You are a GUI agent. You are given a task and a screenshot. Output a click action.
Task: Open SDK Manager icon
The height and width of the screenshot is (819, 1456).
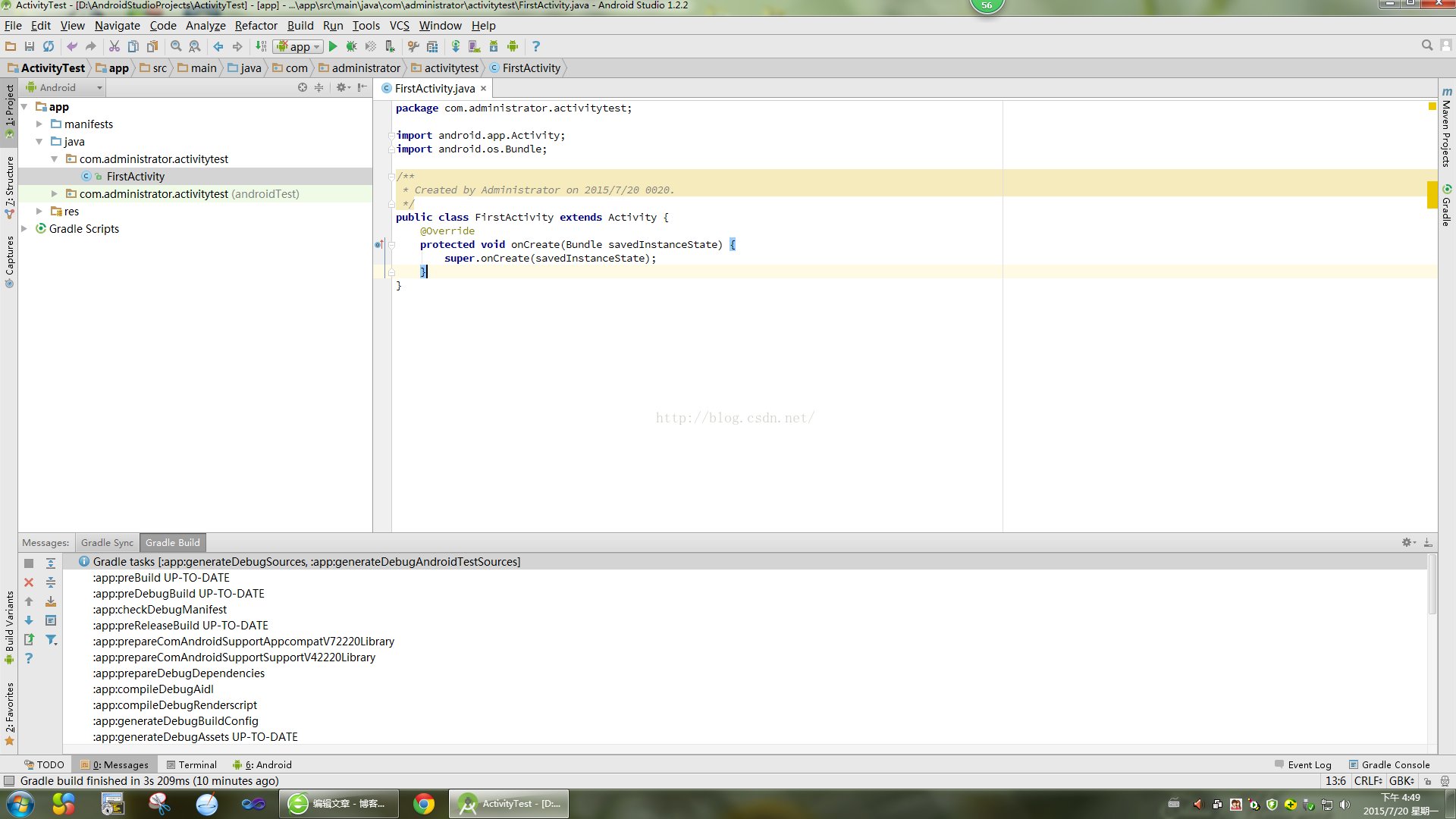pyautogui.click(x=494, y=46)
